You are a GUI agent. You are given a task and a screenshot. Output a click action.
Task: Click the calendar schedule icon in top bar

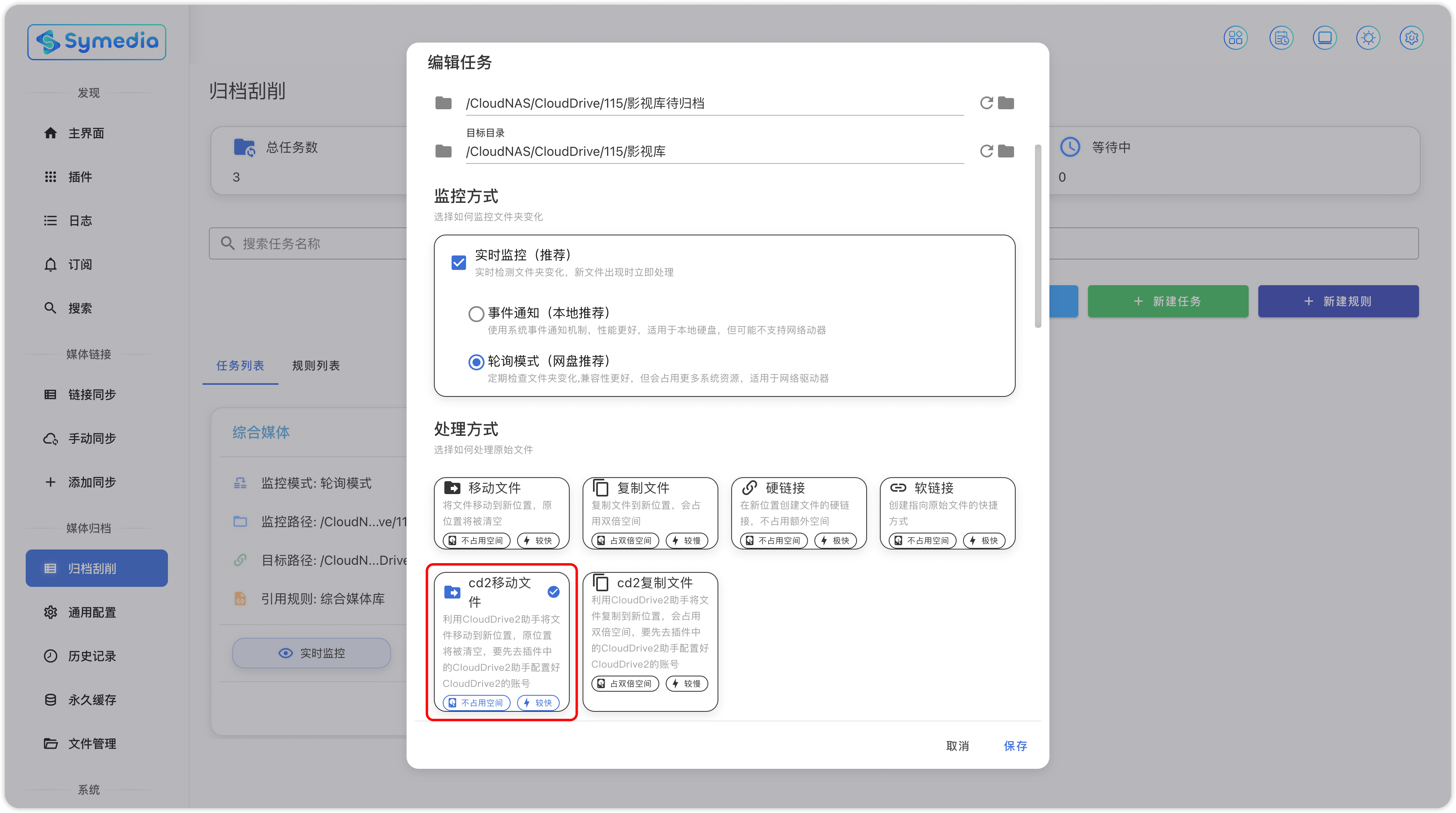coord(1281,38)
